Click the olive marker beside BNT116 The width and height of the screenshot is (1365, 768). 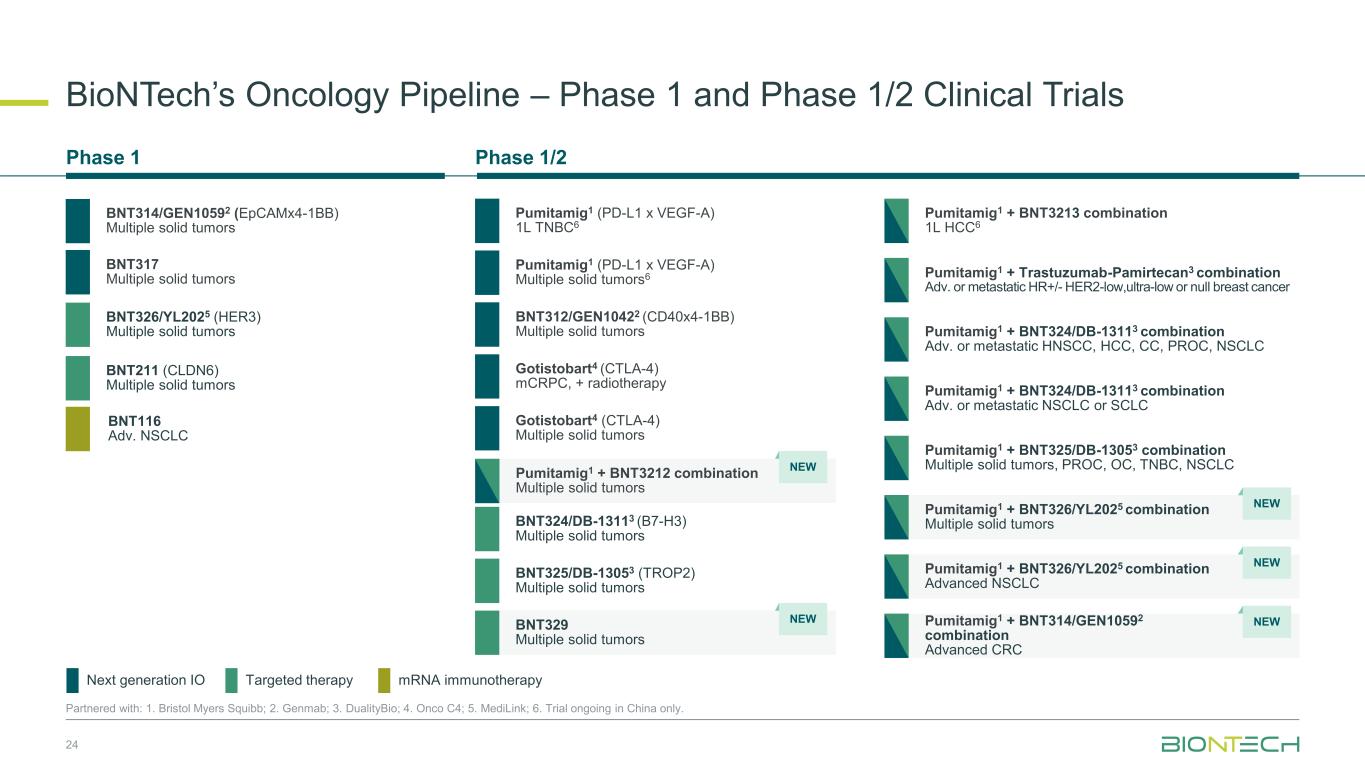click(x=78, y=428)
